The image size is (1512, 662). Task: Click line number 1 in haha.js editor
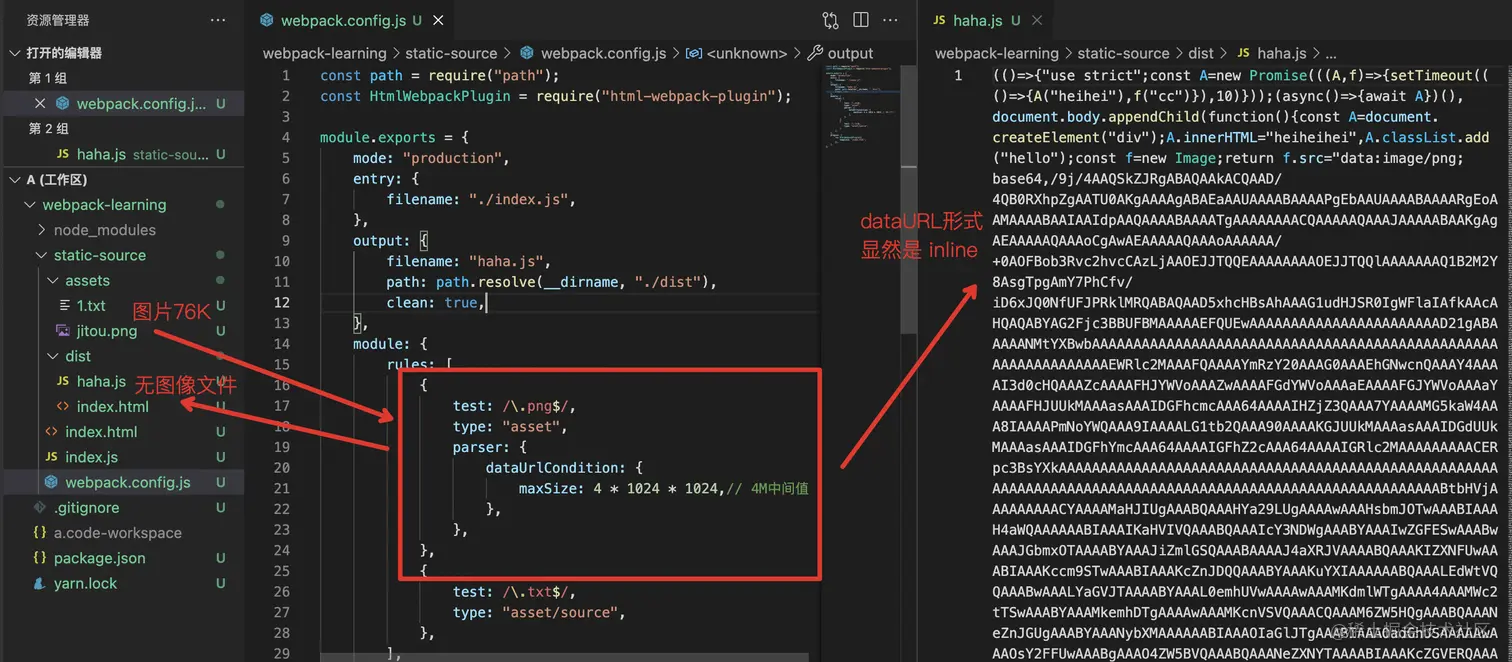click(959, 75)
